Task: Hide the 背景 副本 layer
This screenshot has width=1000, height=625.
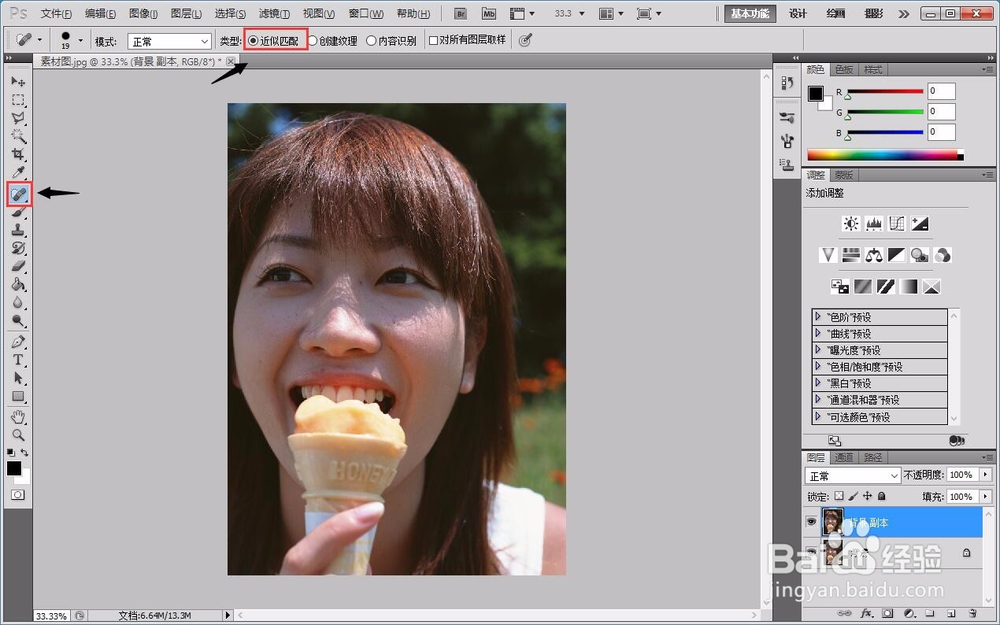Action: (811, 522)
